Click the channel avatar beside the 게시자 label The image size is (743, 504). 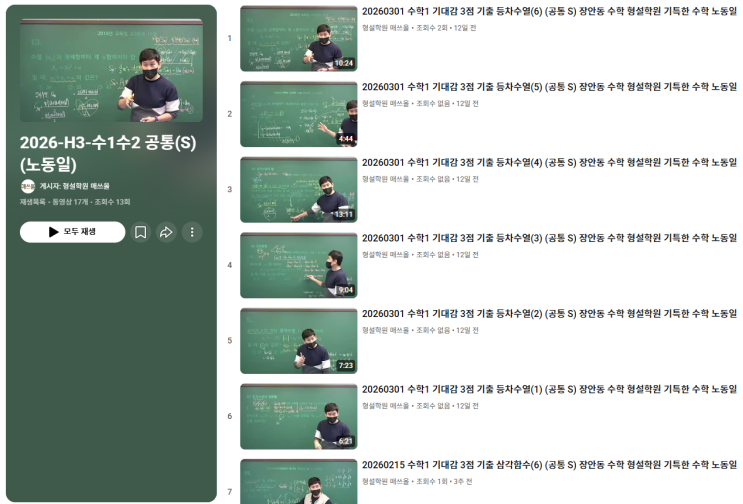point(28,186)
